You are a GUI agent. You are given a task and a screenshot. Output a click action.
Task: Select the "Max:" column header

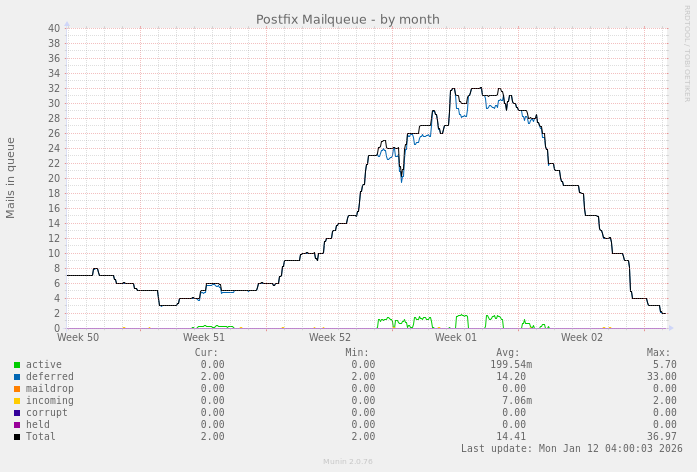pos(658,353)
